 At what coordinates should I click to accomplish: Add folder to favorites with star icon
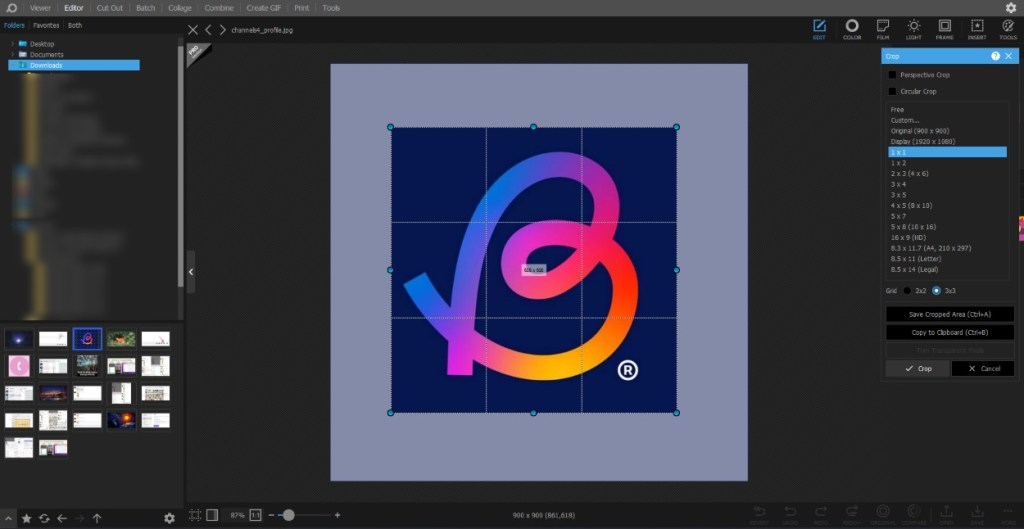[27, 518]
